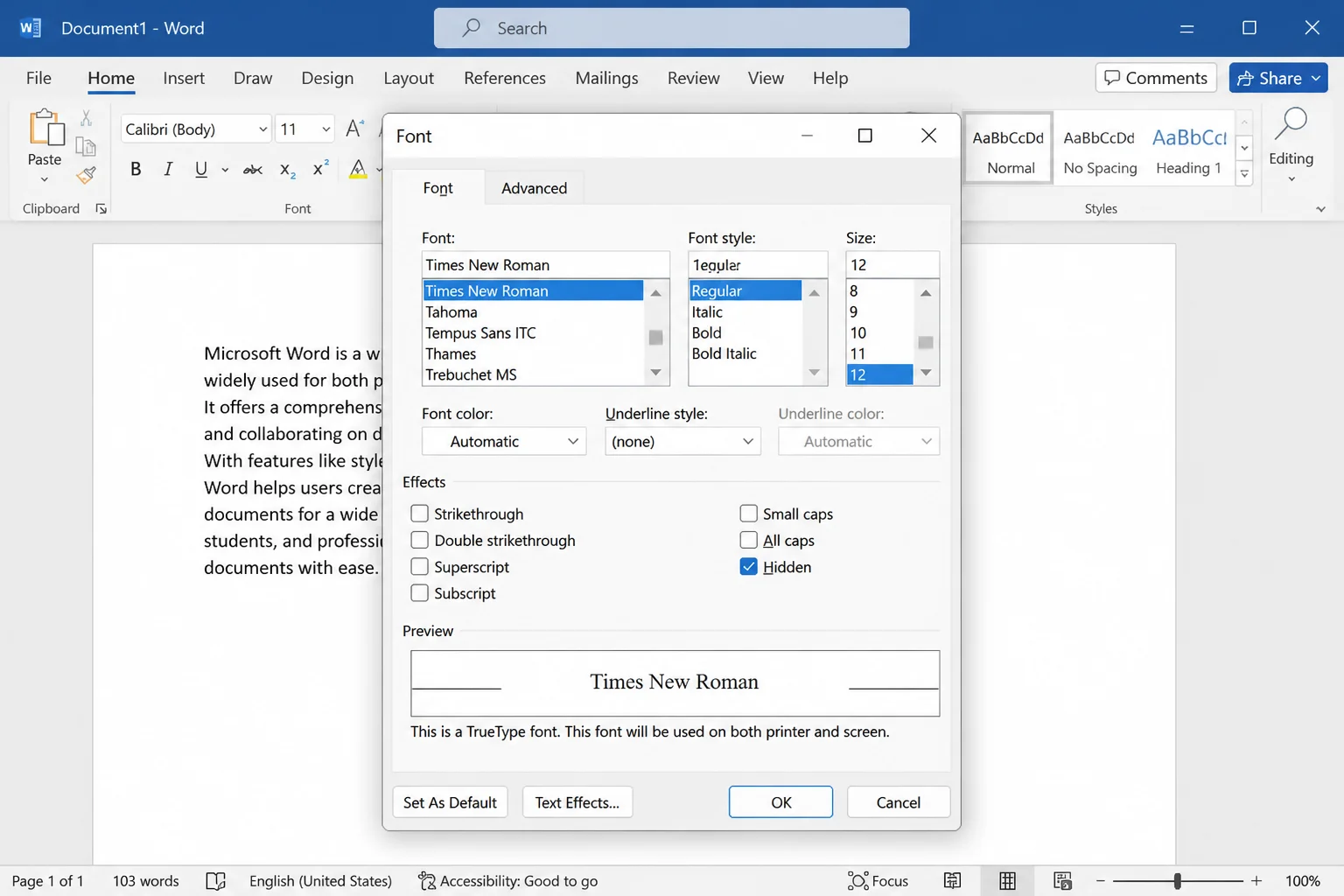Select the Format Painter brush icon
The image size is (1344, 896).
(86, 176)
